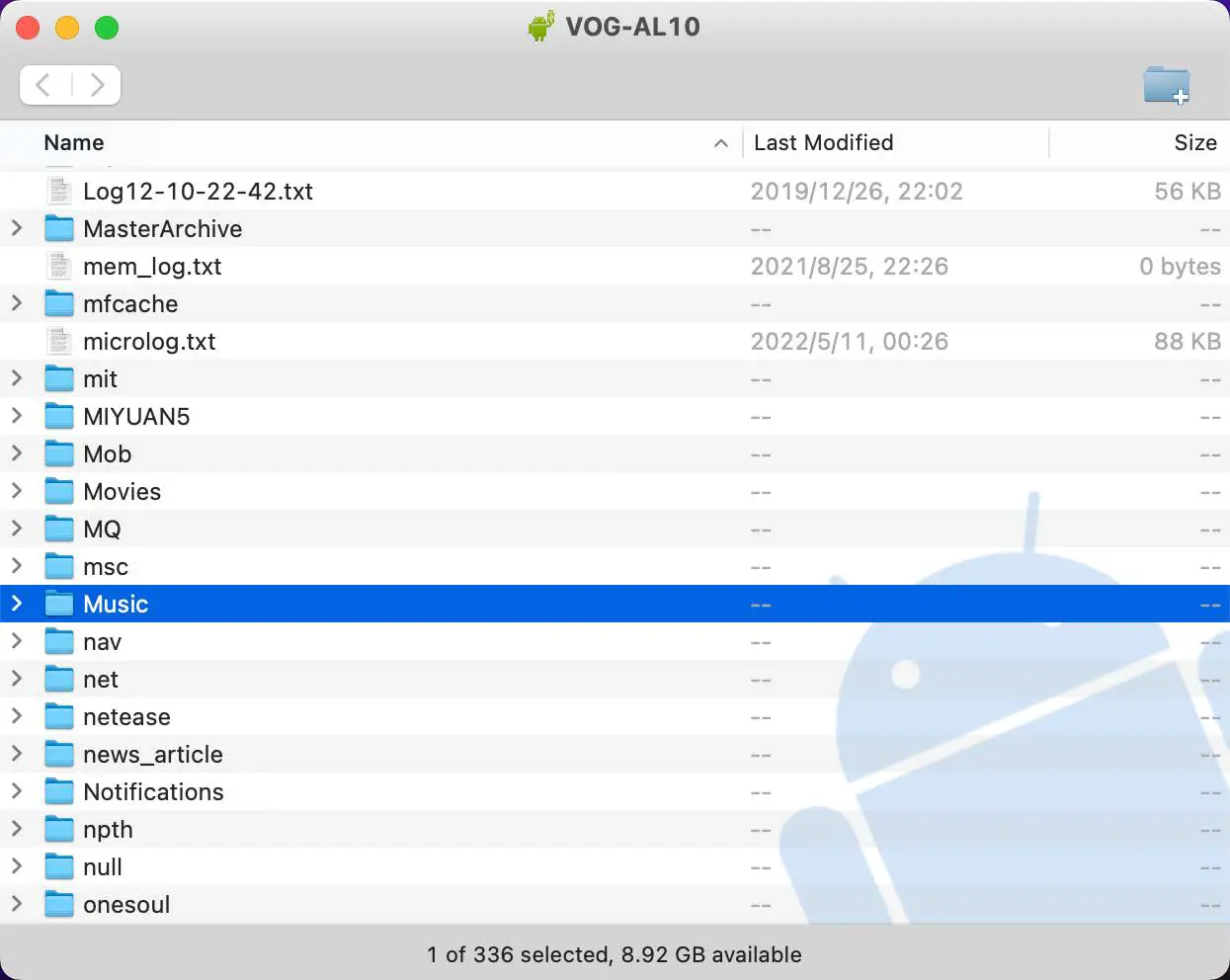The height and width of the screenshot is (980, 1230).
Task: Select the Log12-10-22-42.txt file name
Action: (199, 192)
